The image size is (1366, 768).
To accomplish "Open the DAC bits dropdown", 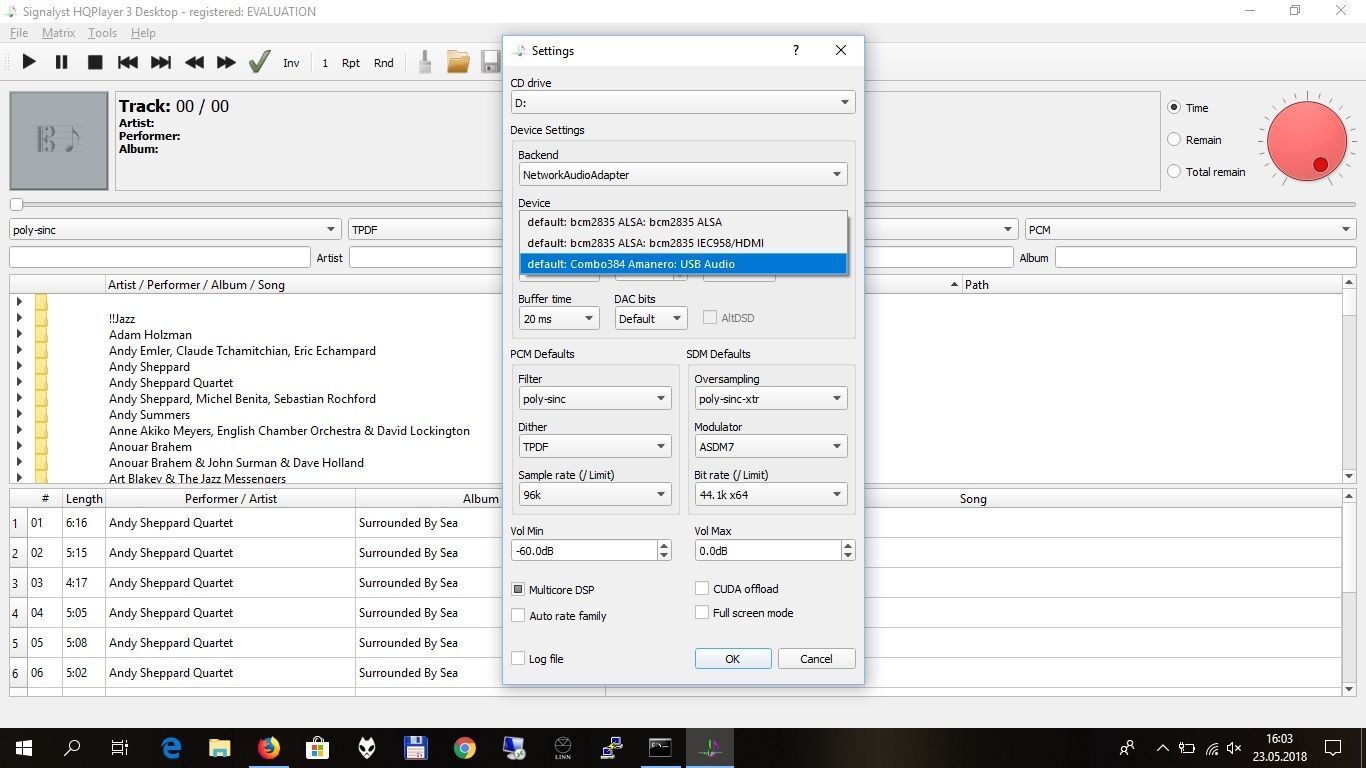I will coord(650,318).
